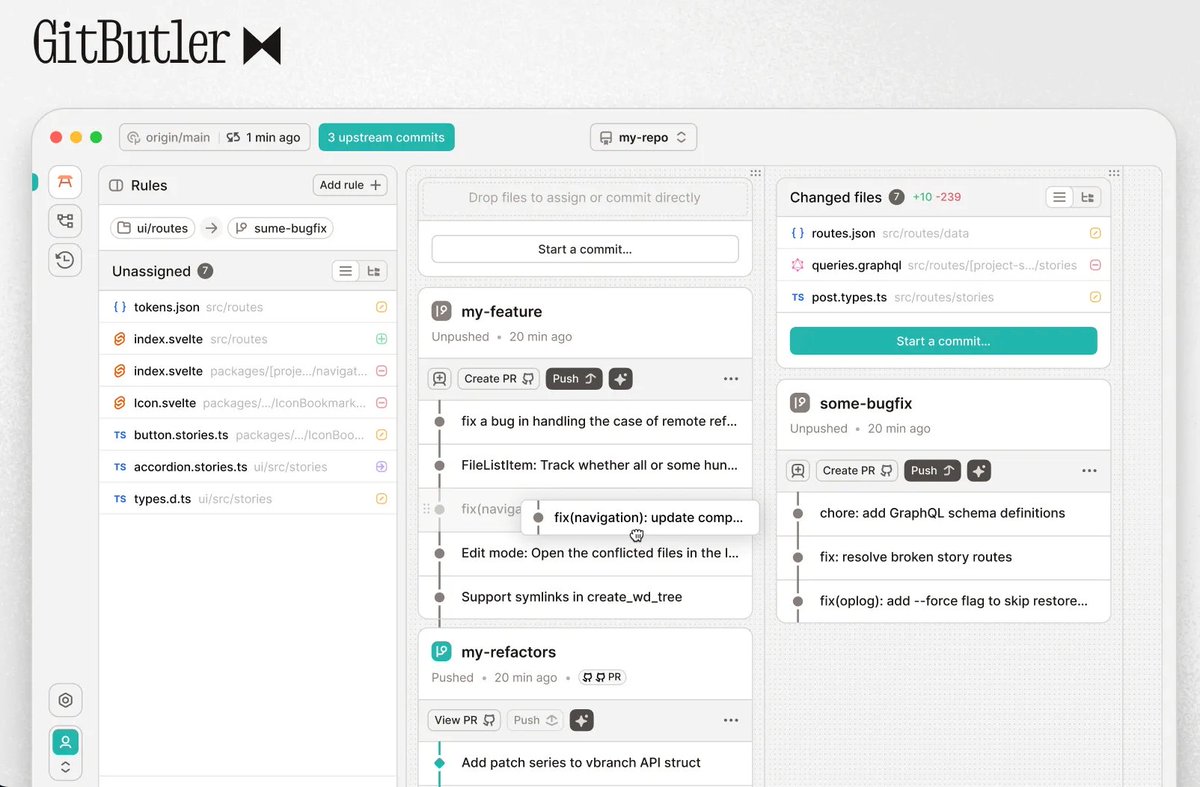The width and height of the screenshot is (1200, 787).
Task: Push the my-feature branch
Action: coord(574,379)
